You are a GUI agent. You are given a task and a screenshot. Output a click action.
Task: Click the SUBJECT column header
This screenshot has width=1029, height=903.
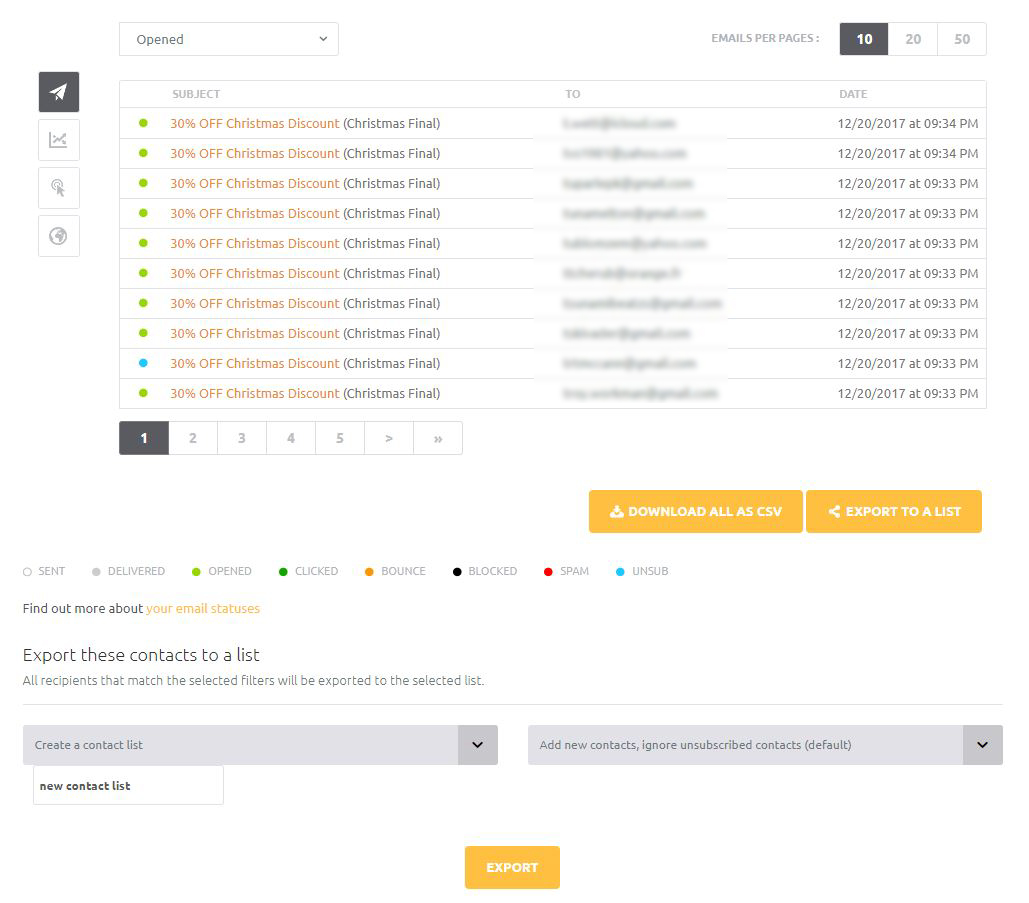pos(196,94)
